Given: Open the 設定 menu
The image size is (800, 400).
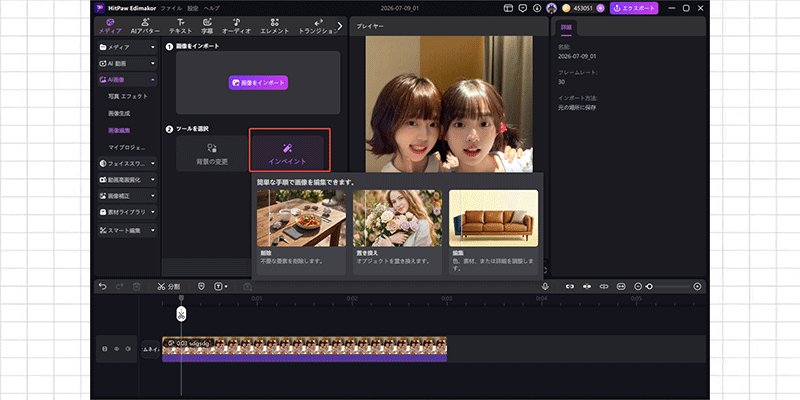Looking at the screenshot, I should click(192, 8).
